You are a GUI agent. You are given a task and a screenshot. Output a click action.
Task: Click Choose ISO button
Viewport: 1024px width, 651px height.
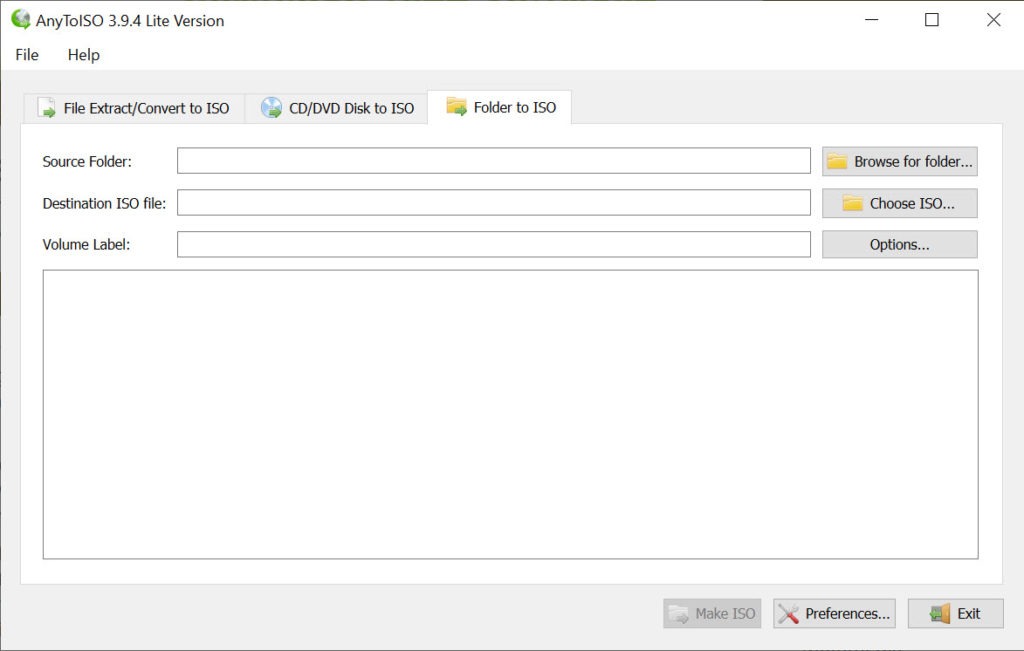(x=899, y=203)
